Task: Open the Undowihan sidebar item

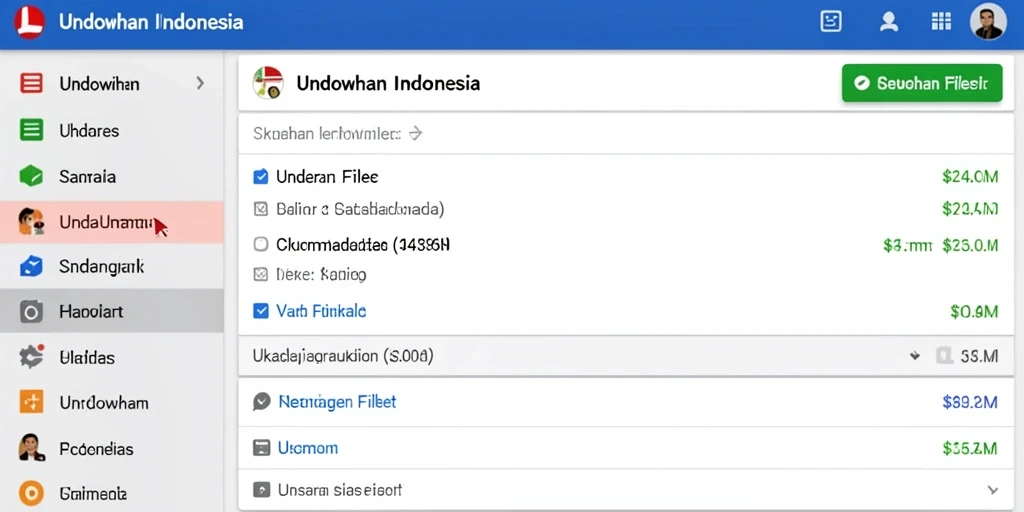Action: (112, 84)
